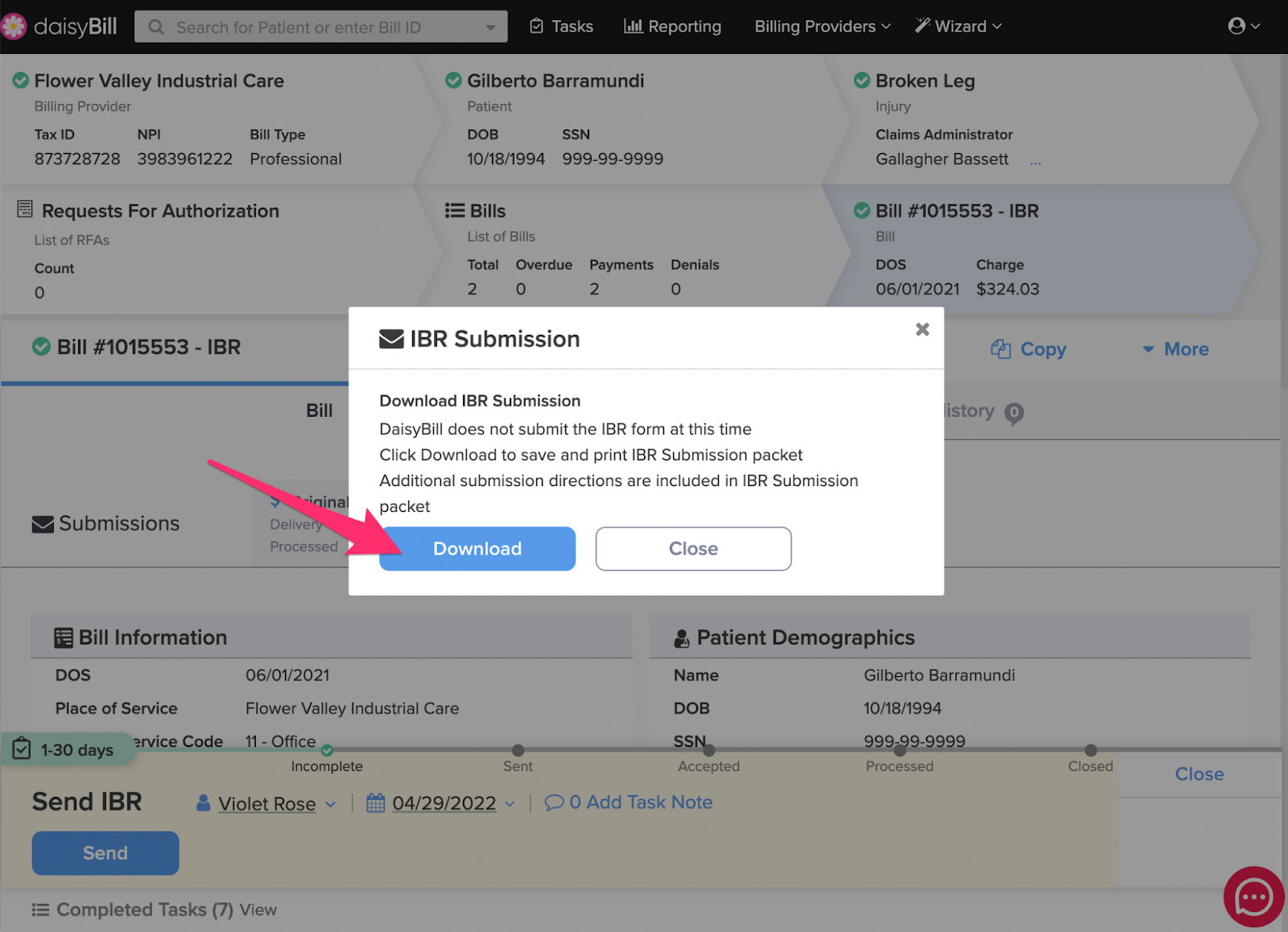Viewport: 1288px width, 932px height.
Task: Click the Reporting chart icon
Action: tap(634, 27)
